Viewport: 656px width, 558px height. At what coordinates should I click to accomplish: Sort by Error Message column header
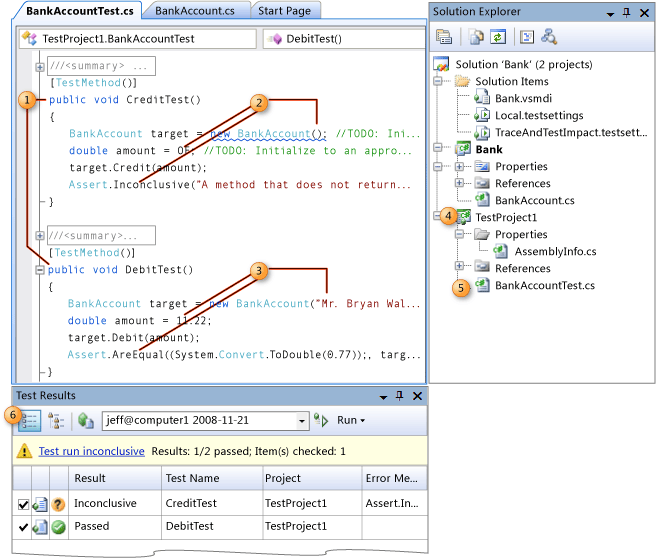pyautogui.click(x=395, y=478)
